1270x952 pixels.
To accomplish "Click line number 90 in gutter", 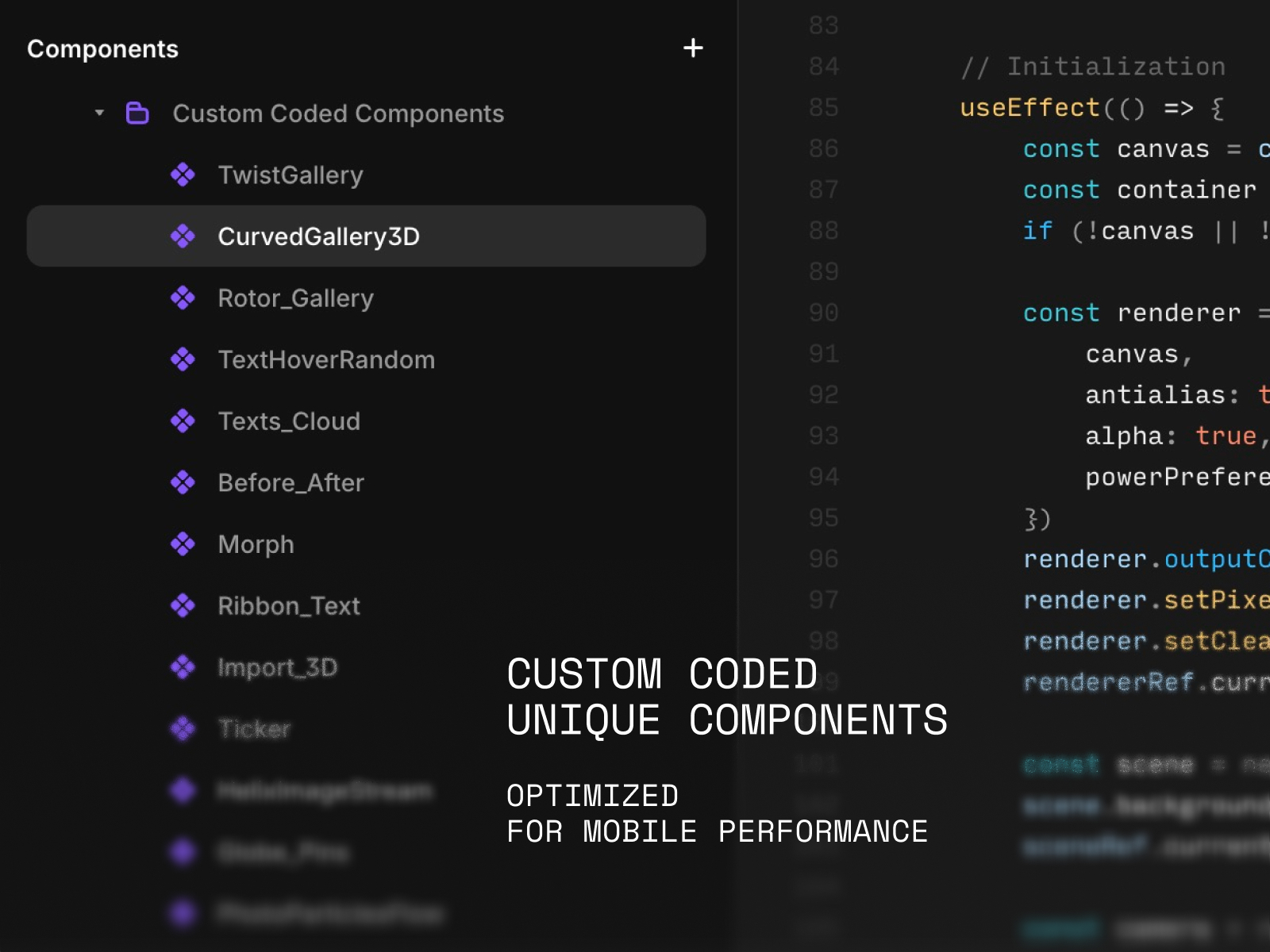I will point(823,313).
